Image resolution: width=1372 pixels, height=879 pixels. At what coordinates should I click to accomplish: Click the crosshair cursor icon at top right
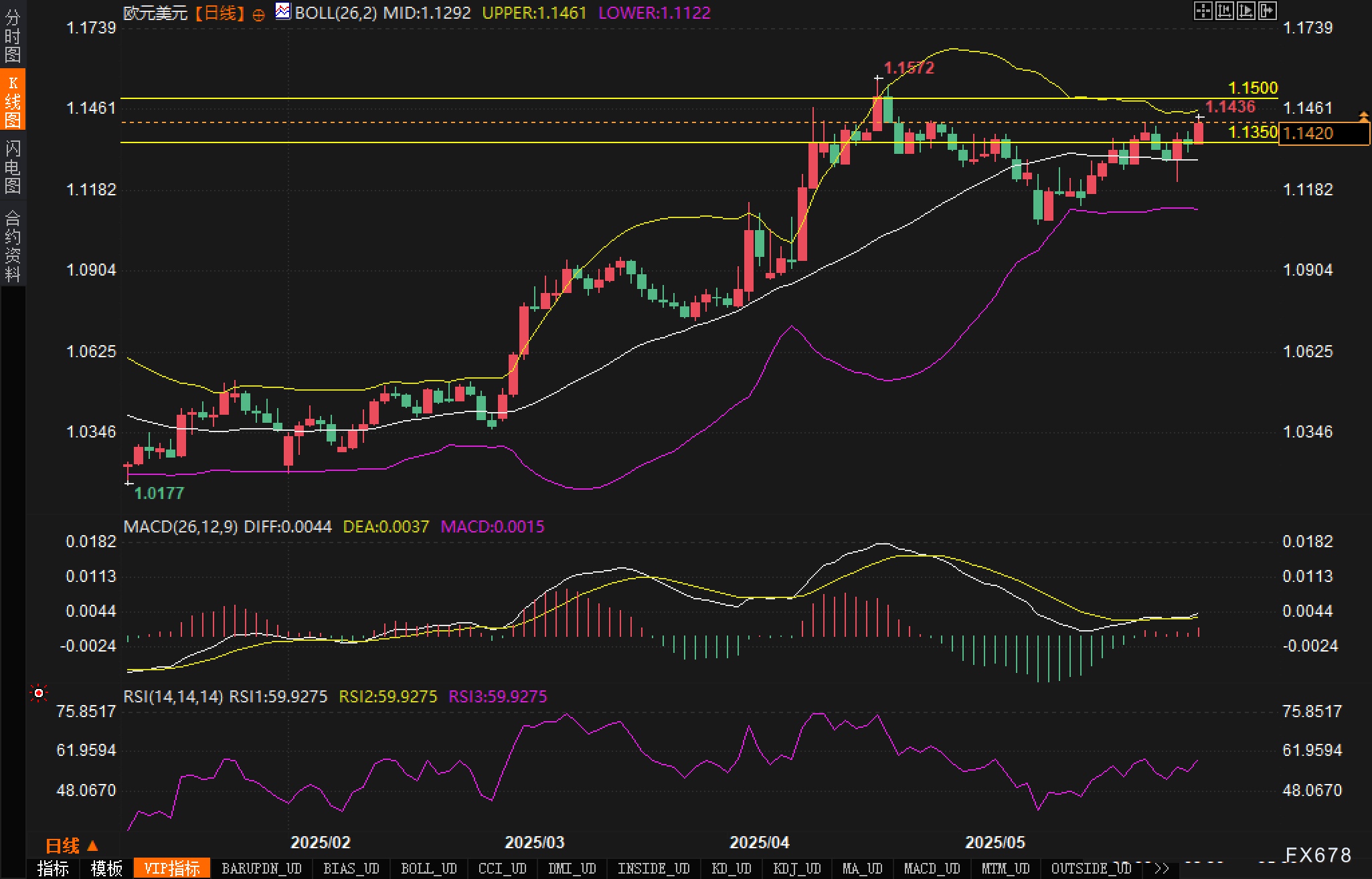click(x=1203, y=11)
